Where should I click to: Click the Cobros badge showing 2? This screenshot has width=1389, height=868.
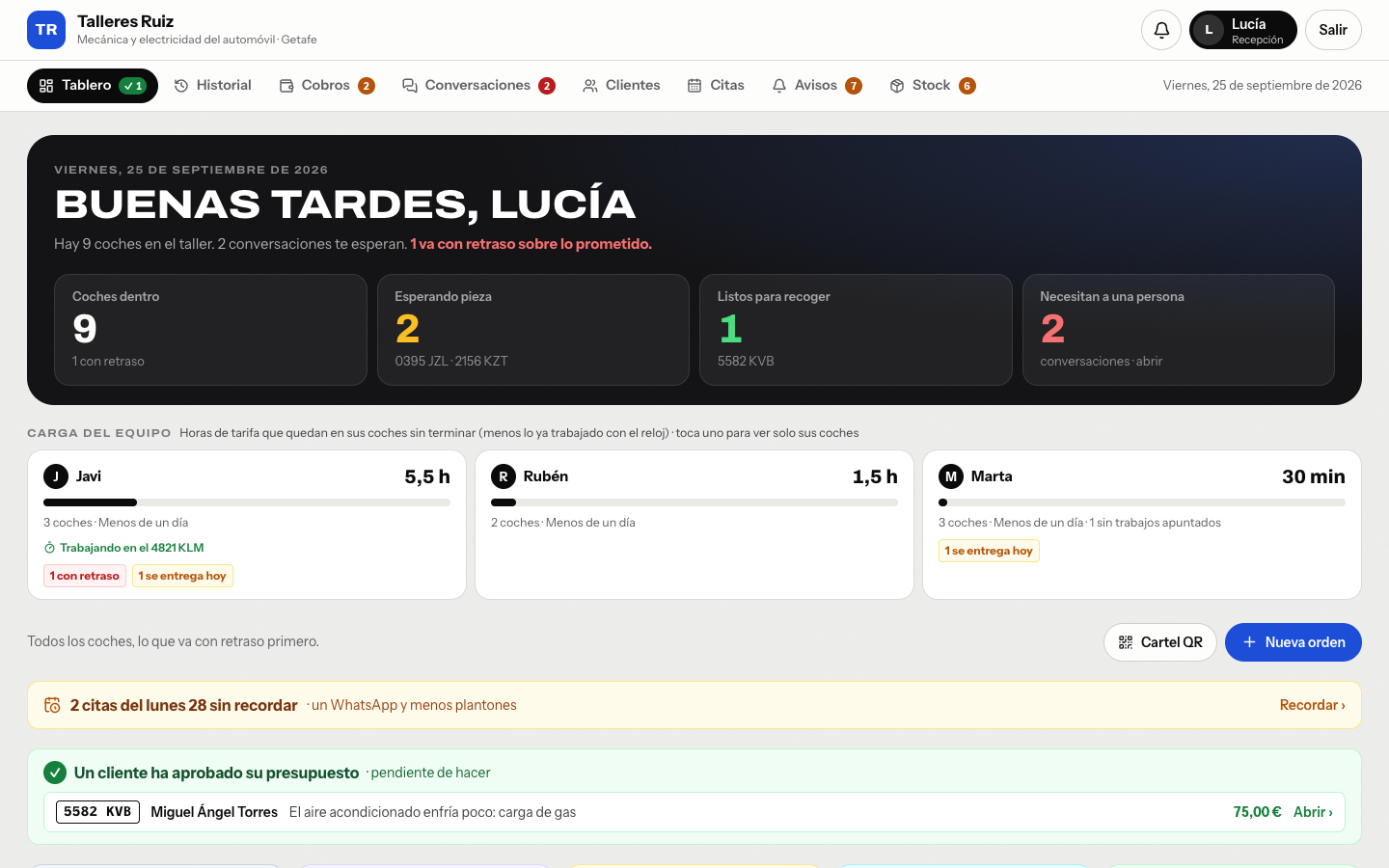367,86
